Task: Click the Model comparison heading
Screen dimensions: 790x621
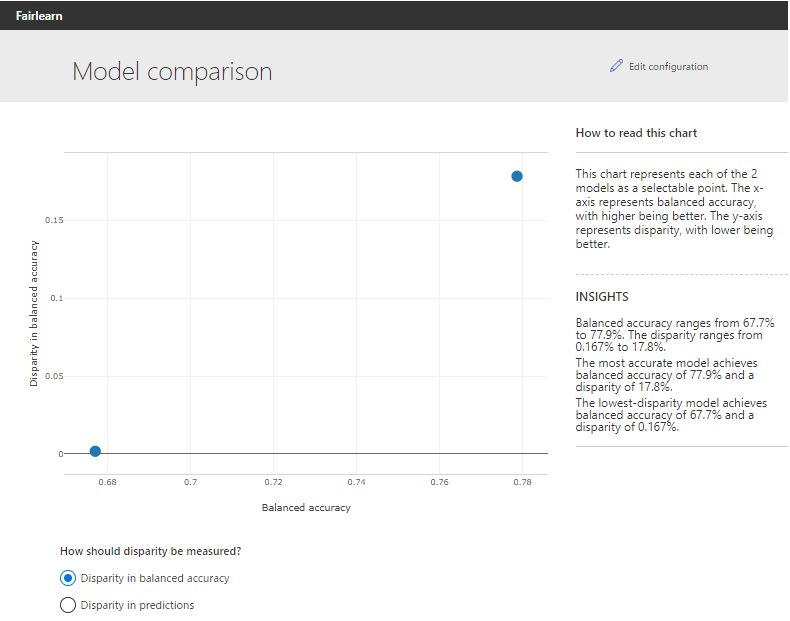Action: (x=172, y=72)
